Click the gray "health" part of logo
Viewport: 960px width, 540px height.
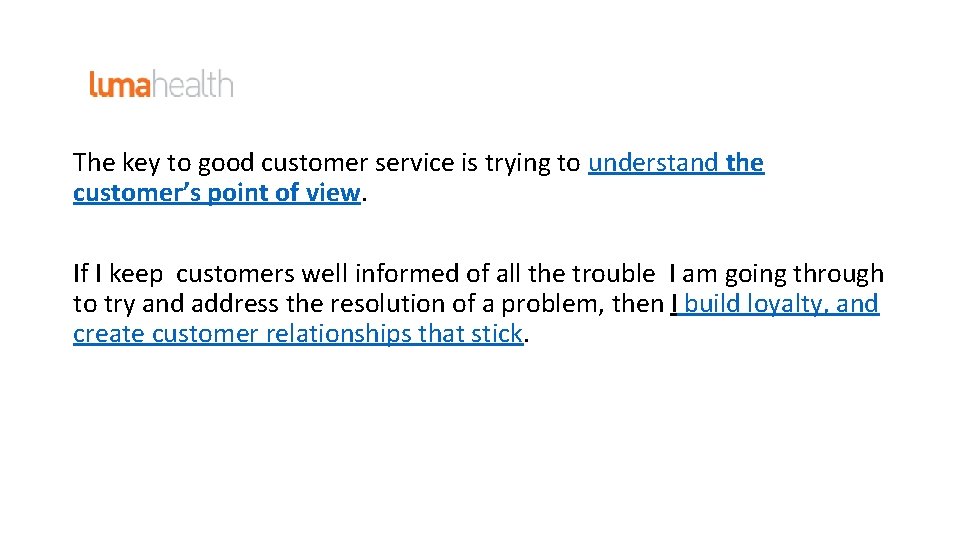pyautogui.click(x=193, y=84)
